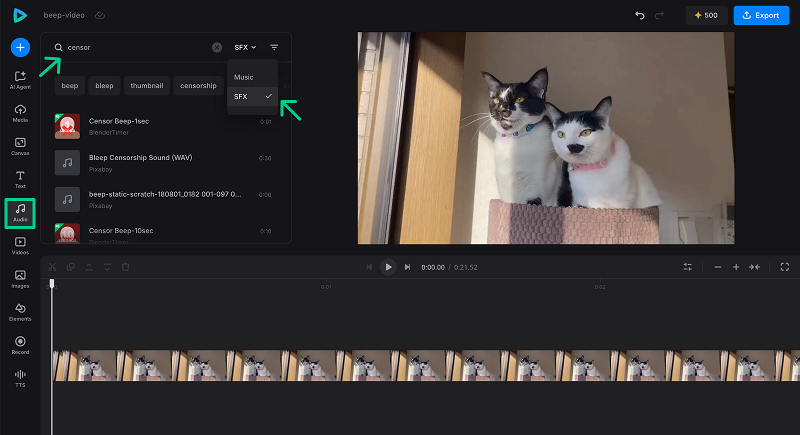Skip to the end of timeline
This screenshot has height=435, width=800.
click(x=407, y=267)
